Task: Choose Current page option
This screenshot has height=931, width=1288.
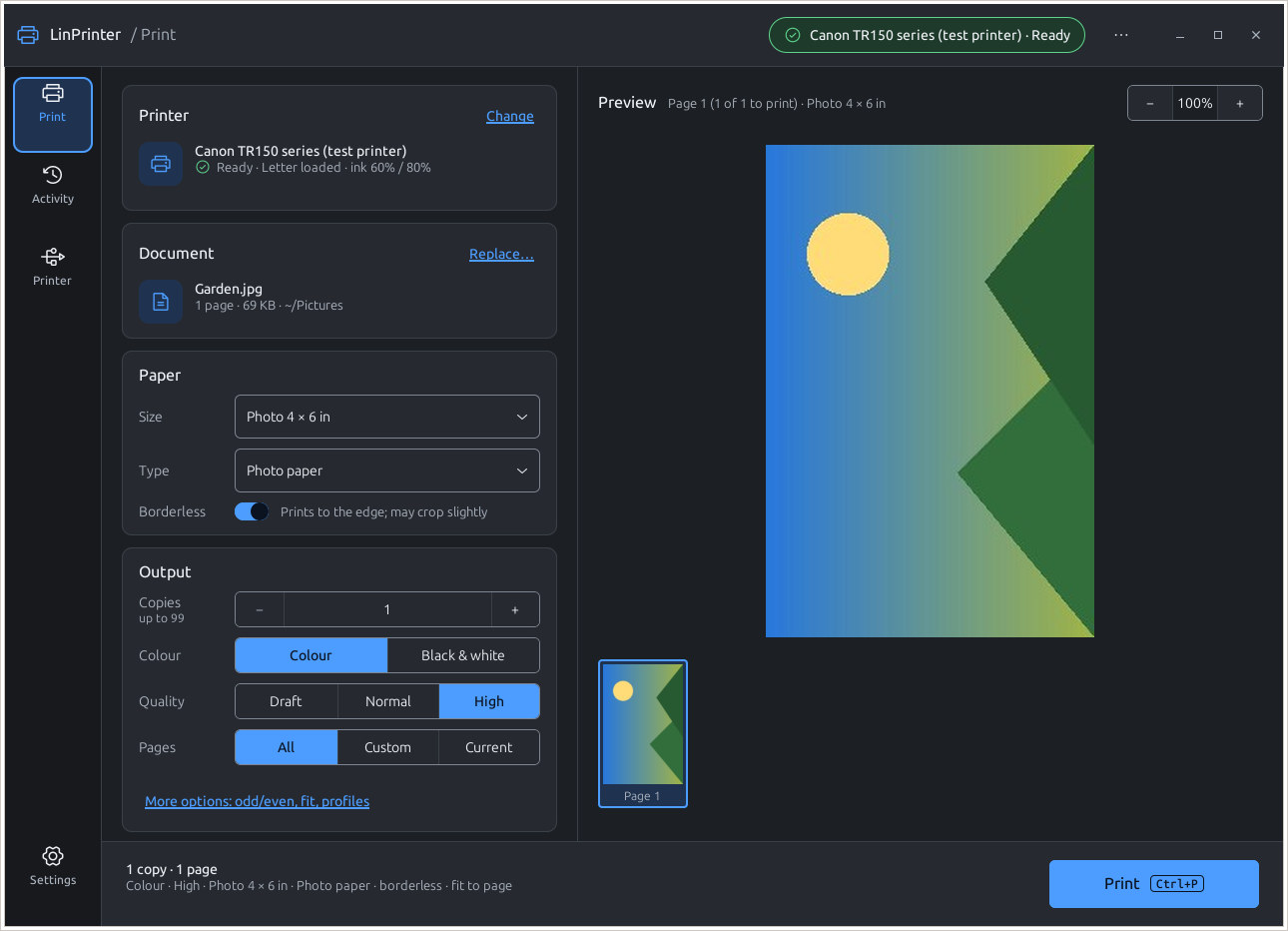Action: [489, 747]
